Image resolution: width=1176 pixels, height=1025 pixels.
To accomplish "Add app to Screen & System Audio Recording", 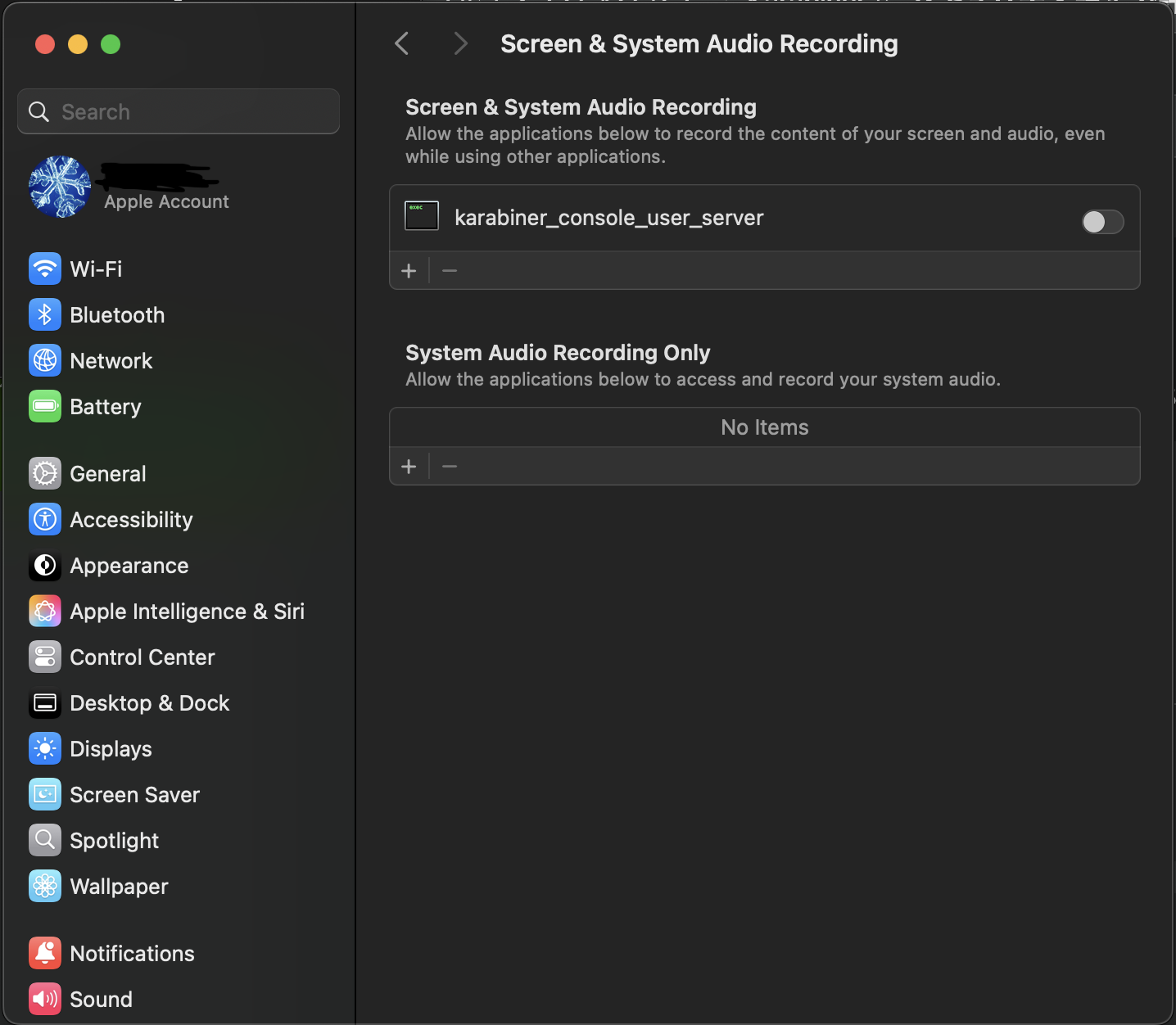I will tap(409, 270).
